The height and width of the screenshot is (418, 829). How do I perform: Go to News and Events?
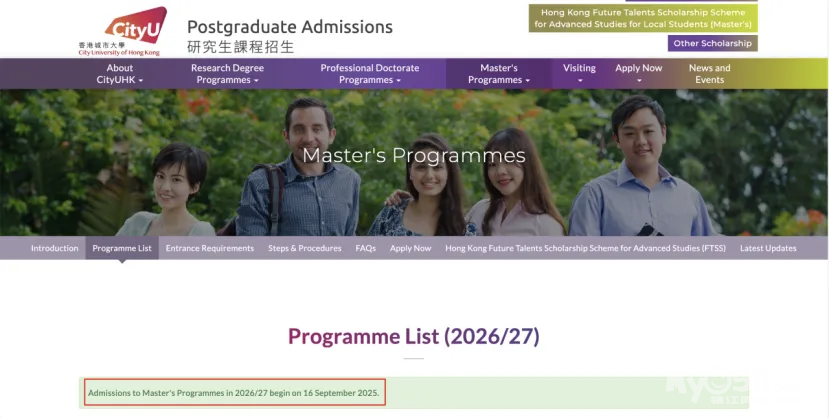(709, 74)
